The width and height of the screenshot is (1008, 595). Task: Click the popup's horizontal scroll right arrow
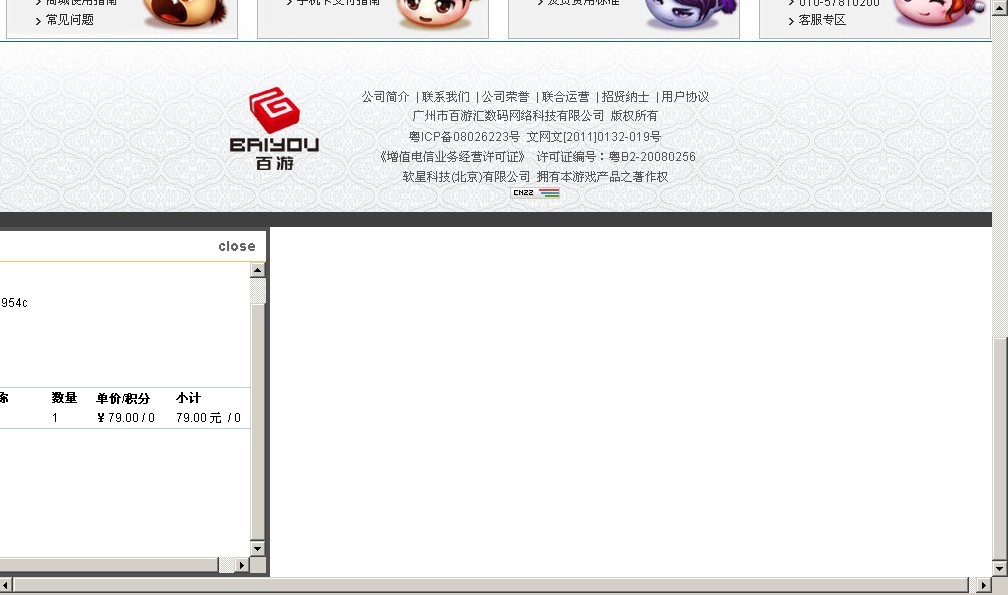point(242,565)
